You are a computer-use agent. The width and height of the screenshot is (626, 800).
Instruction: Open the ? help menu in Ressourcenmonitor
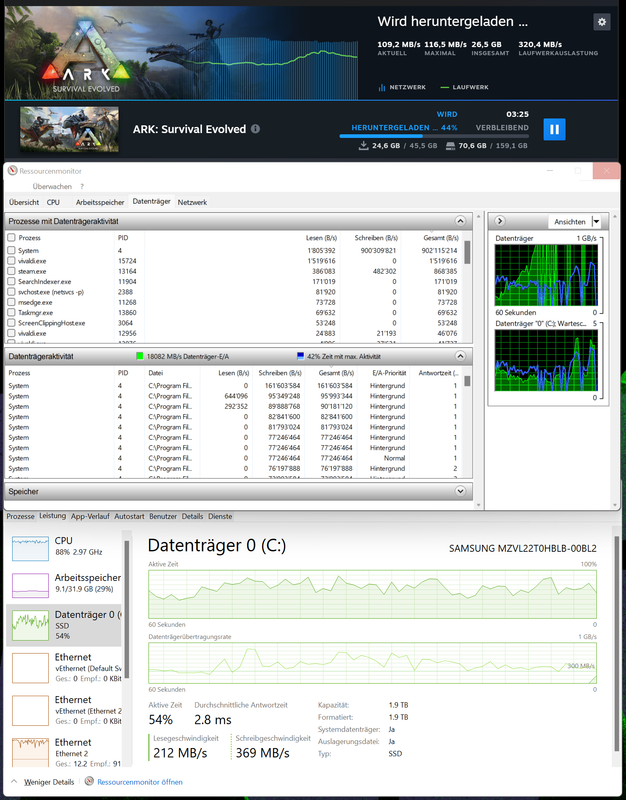[x=82, y=186]
